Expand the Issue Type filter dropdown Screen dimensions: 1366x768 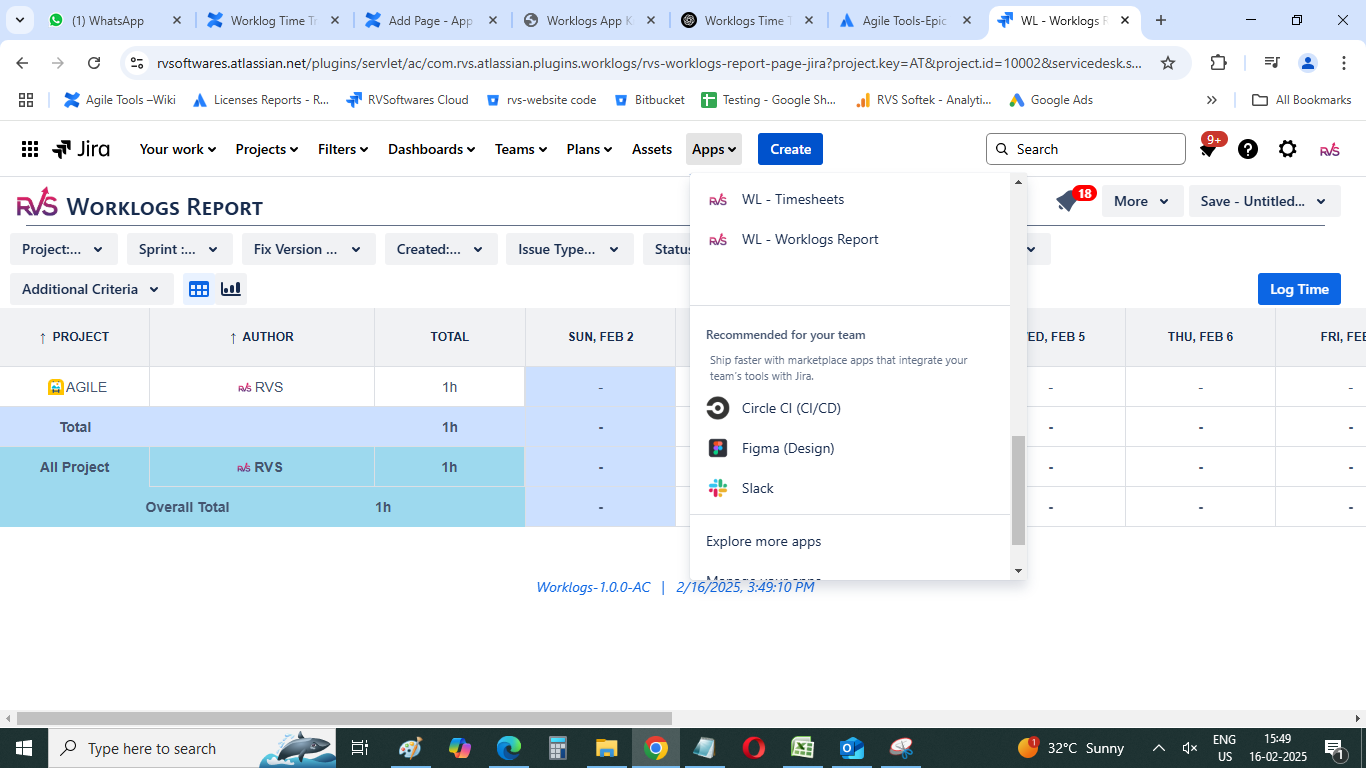point(570,249)
